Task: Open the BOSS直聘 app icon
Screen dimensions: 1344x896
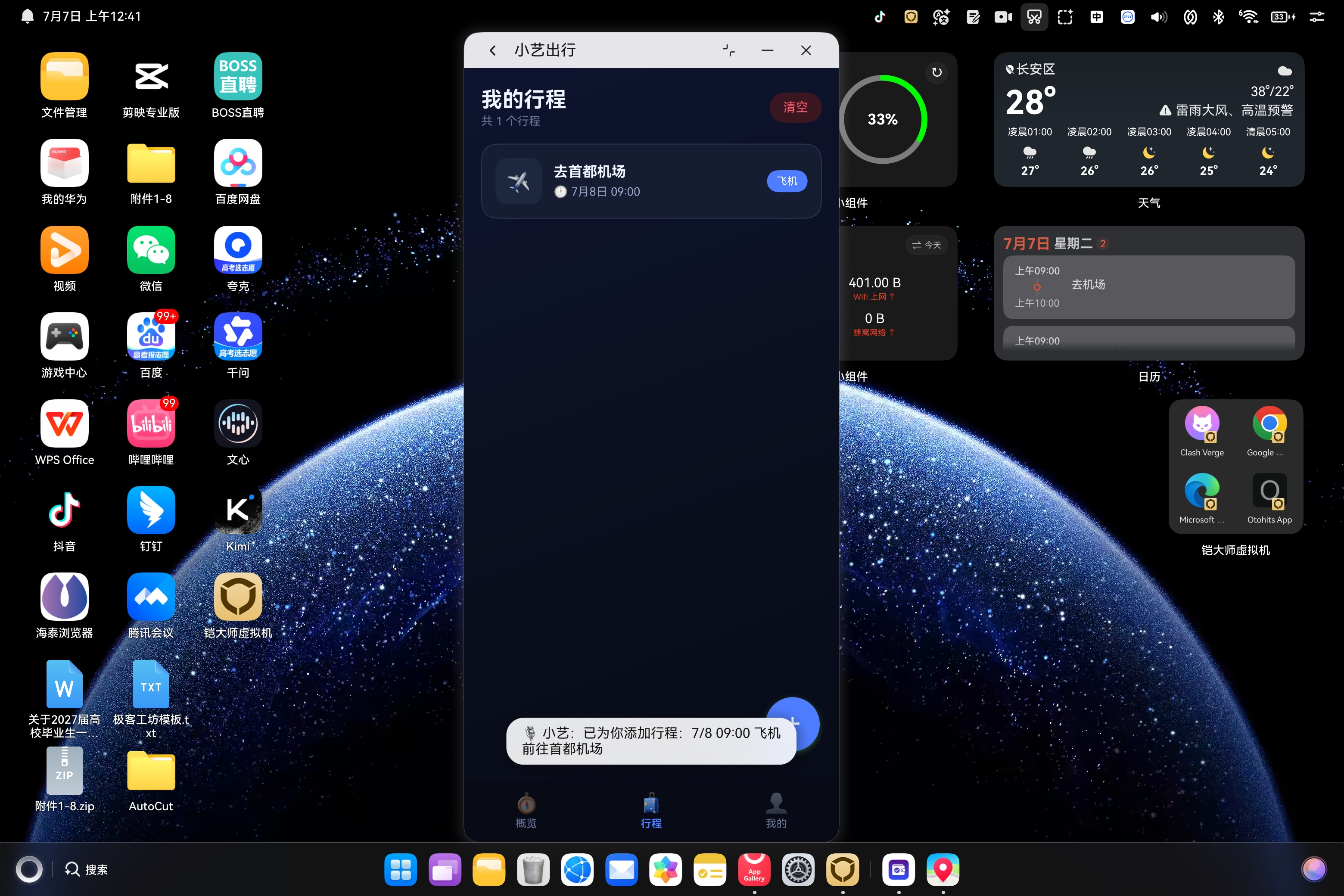Action: 238,77
